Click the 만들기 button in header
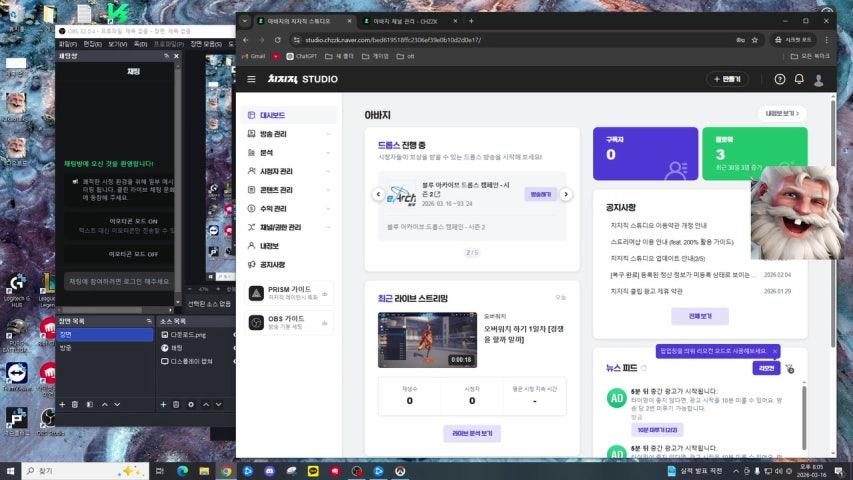853x480 pixels. coord(727,79)
